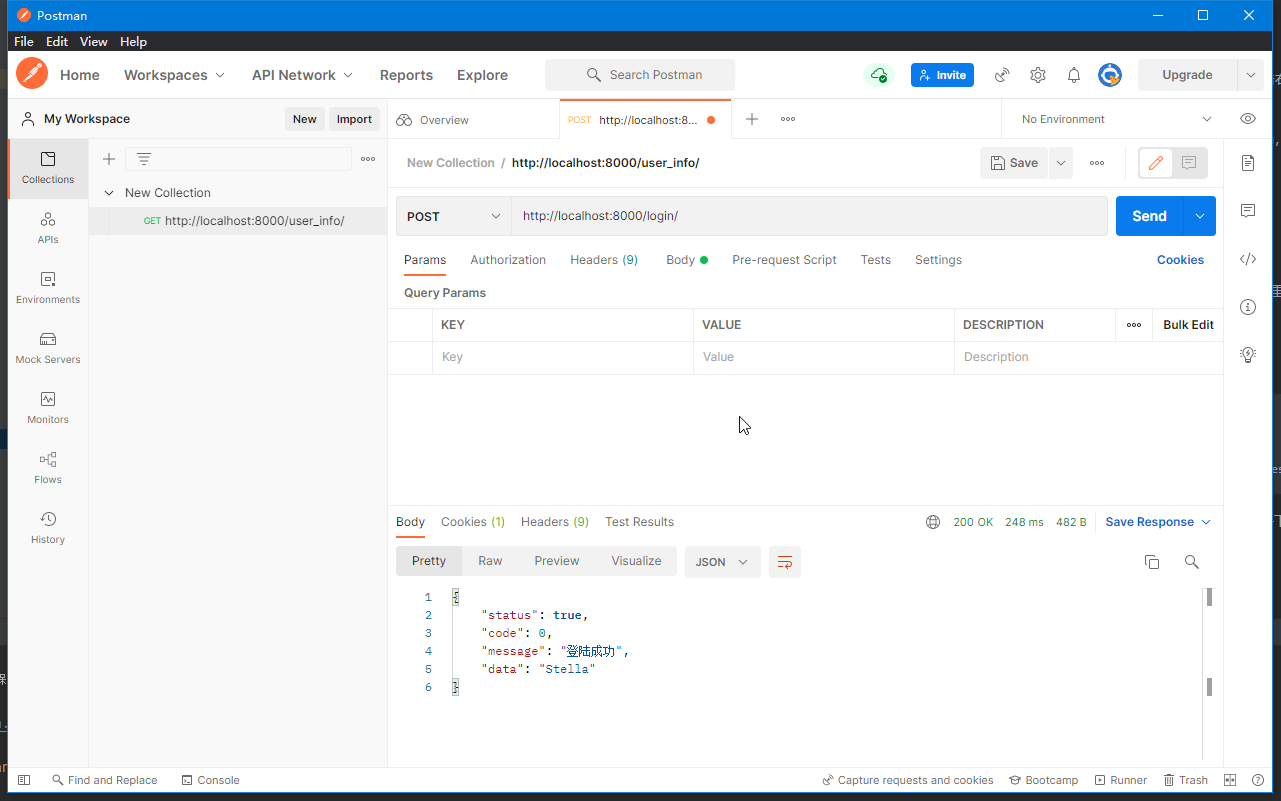Open the Edit menu
Image resolution: width=1281 pixels, height=801 pixels.
pos(57,42)
